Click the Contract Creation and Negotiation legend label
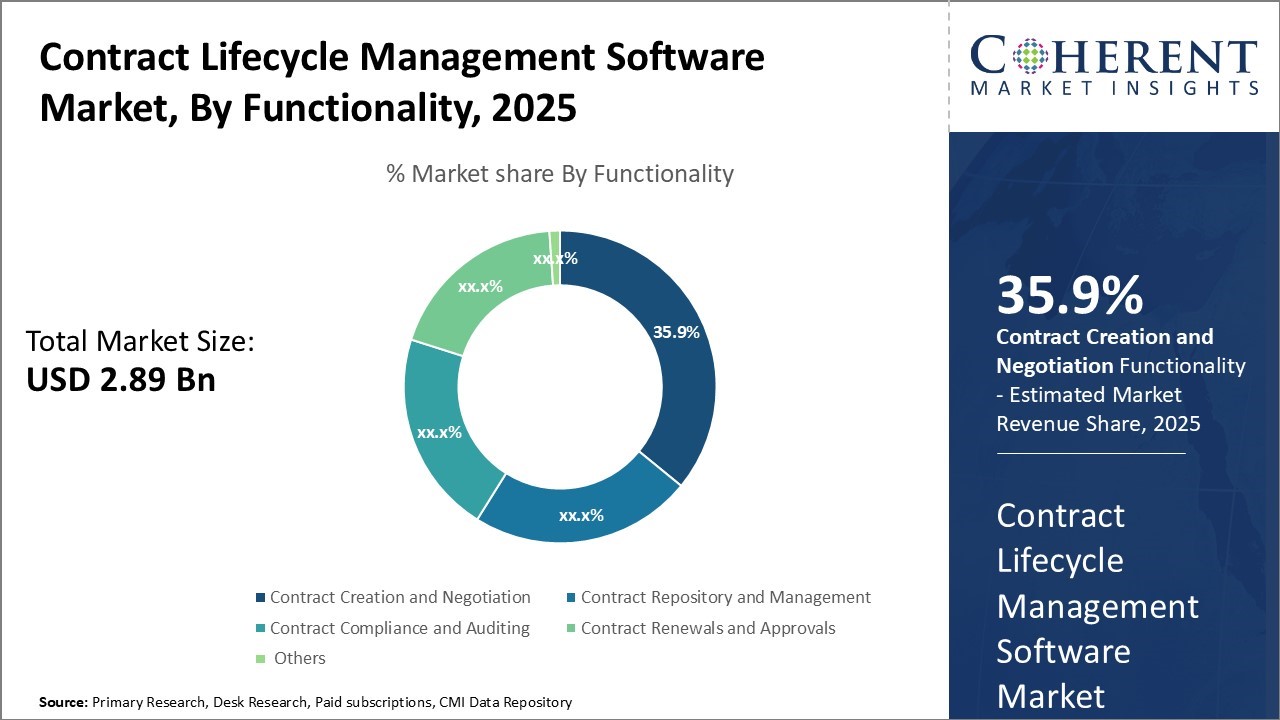 pos(400,598)
